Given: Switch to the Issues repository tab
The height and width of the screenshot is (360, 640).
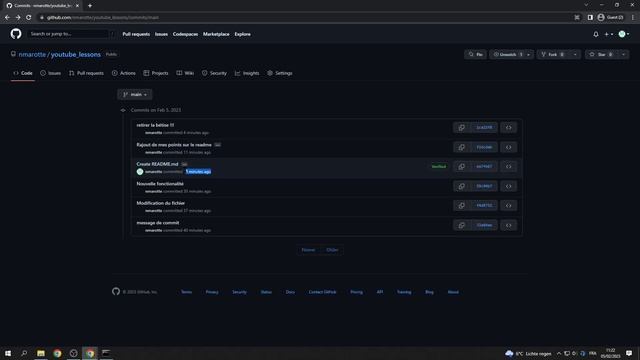Looking at the screenshot, I should coord(51,73).
